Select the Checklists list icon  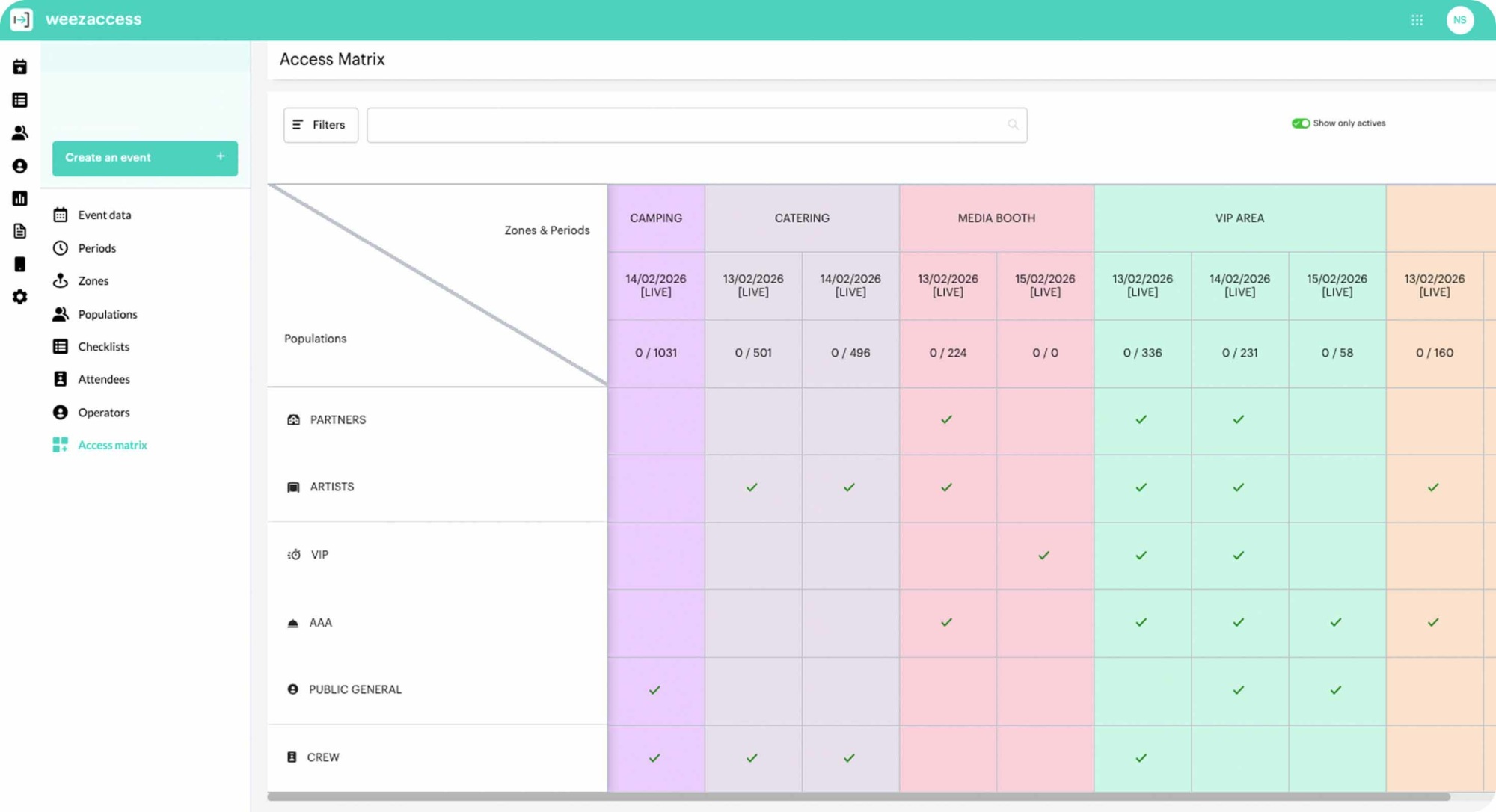[x=61, y=346]
